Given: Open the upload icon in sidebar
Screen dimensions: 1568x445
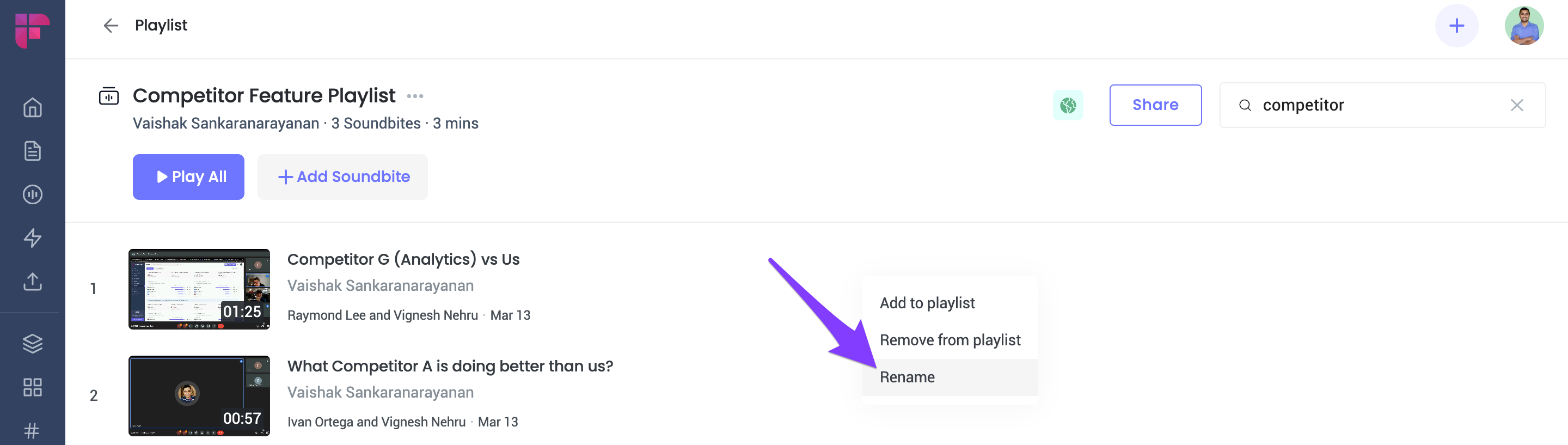Looking at the screenshot, I should tap(32, 281).
